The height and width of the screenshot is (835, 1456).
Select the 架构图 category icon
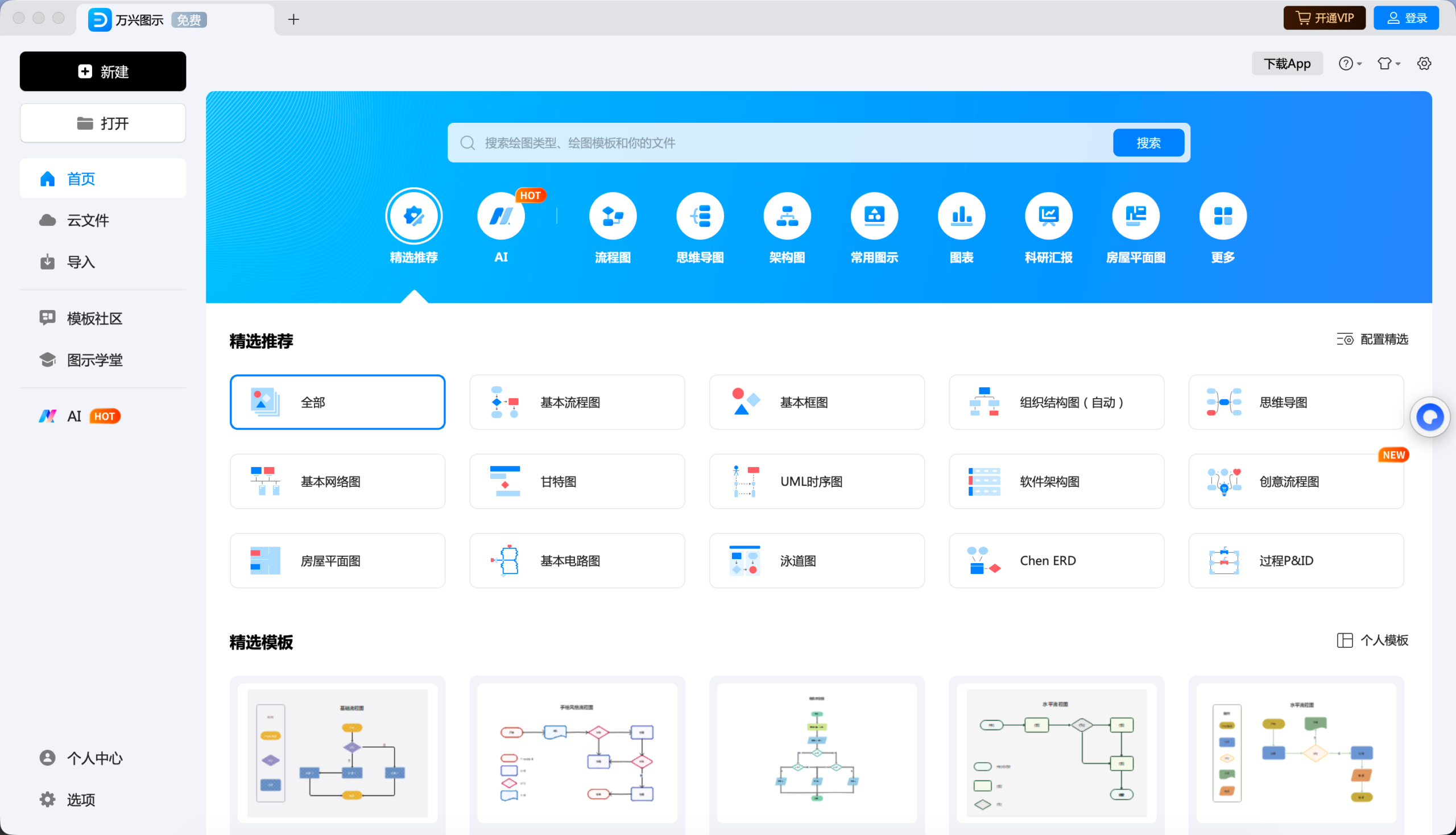pos(787,216)
